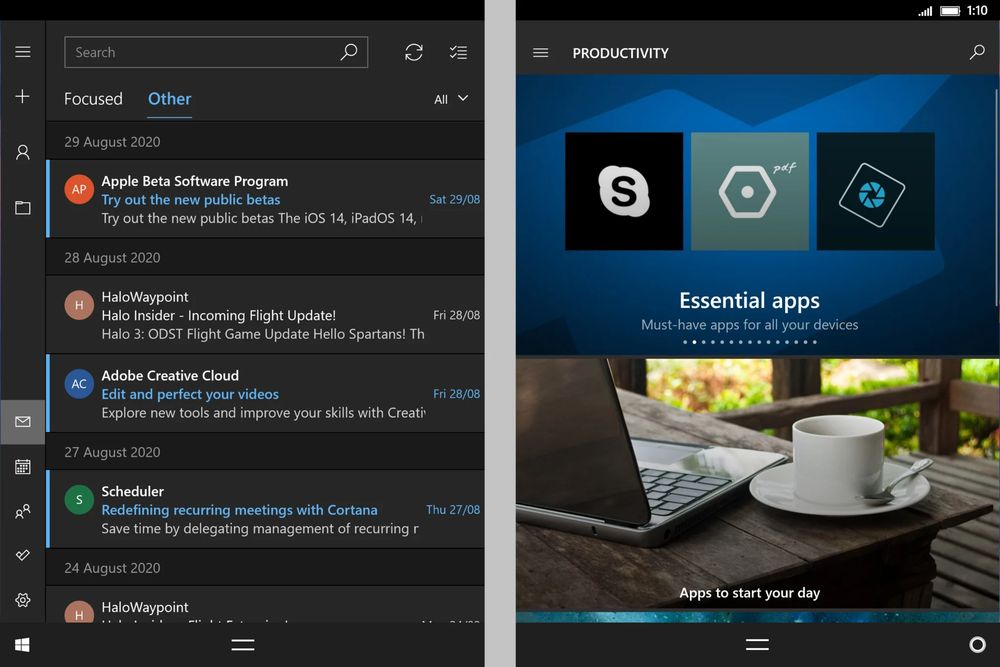The image size is (1000, 667).
Task: Open the folders icon in Mail sidebar
Action: pyautogui.click(x=22, y=208)
